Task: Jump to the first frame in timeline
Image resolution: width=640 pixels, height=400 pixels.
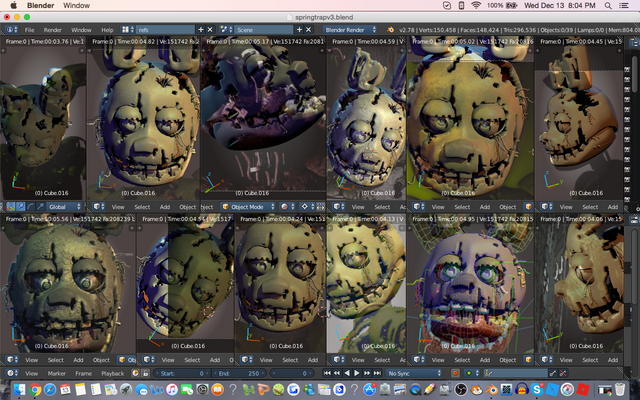Action: click(325, 373)
